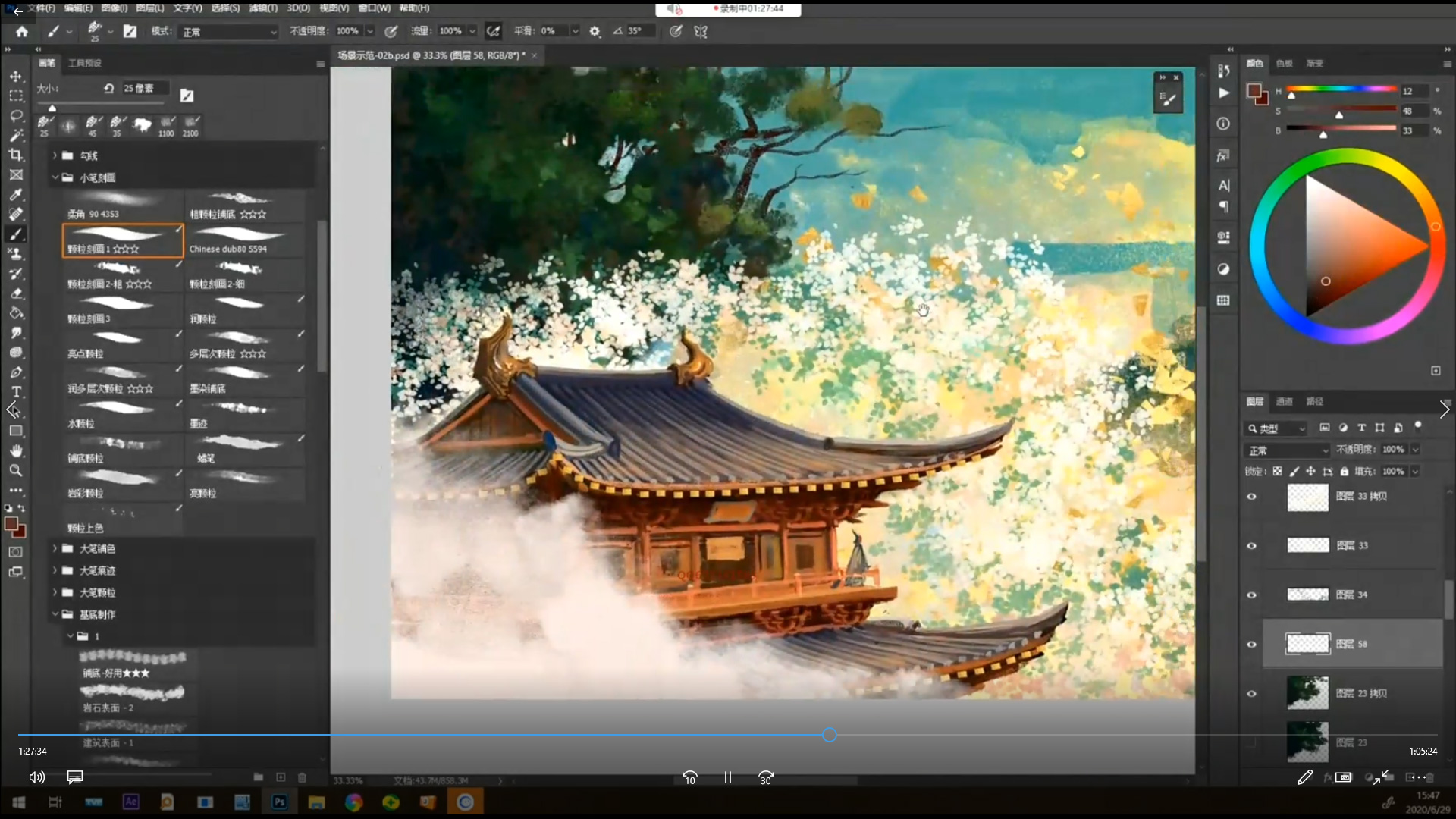Select the Clone Stamp tool
1456x819 pixels.
point(15,253)
